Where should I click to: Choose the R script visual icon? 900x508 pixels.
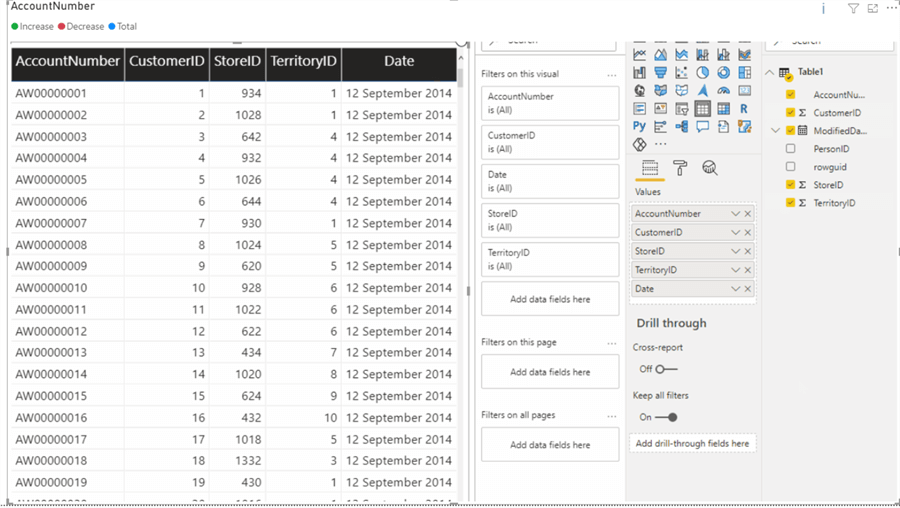[x=744, y=108]
